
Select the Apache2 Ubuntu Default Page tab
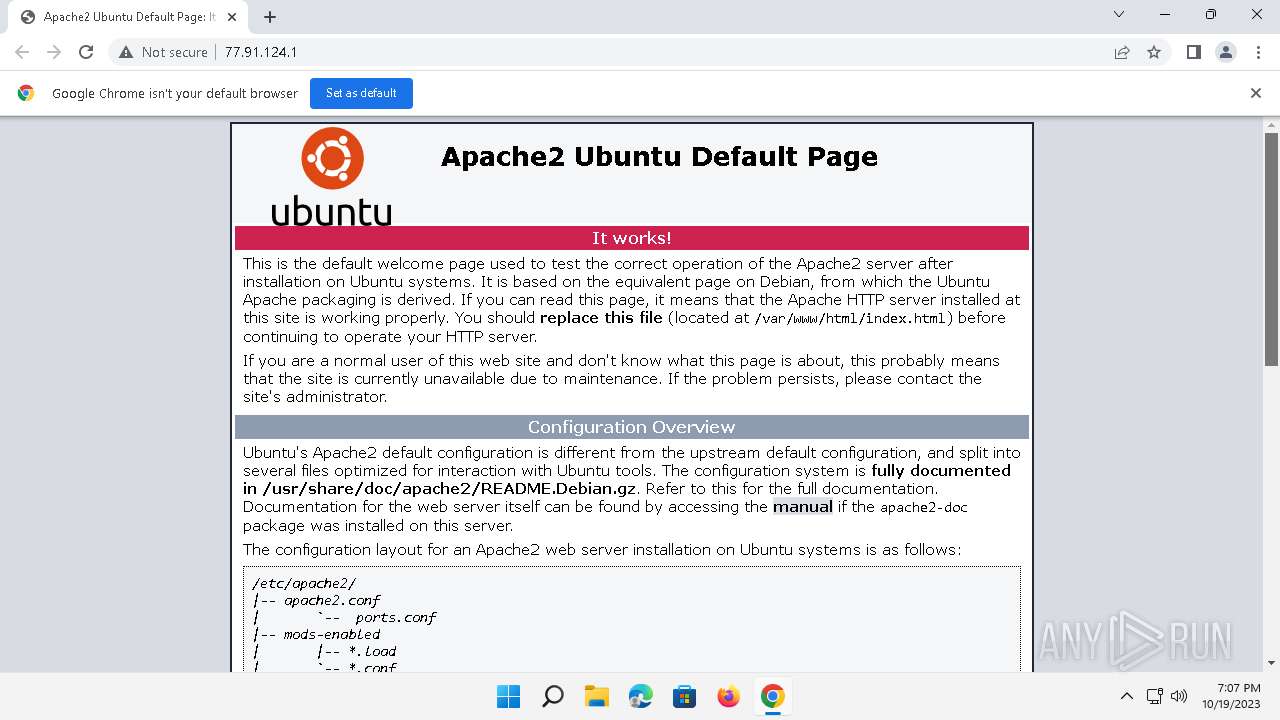128,17
